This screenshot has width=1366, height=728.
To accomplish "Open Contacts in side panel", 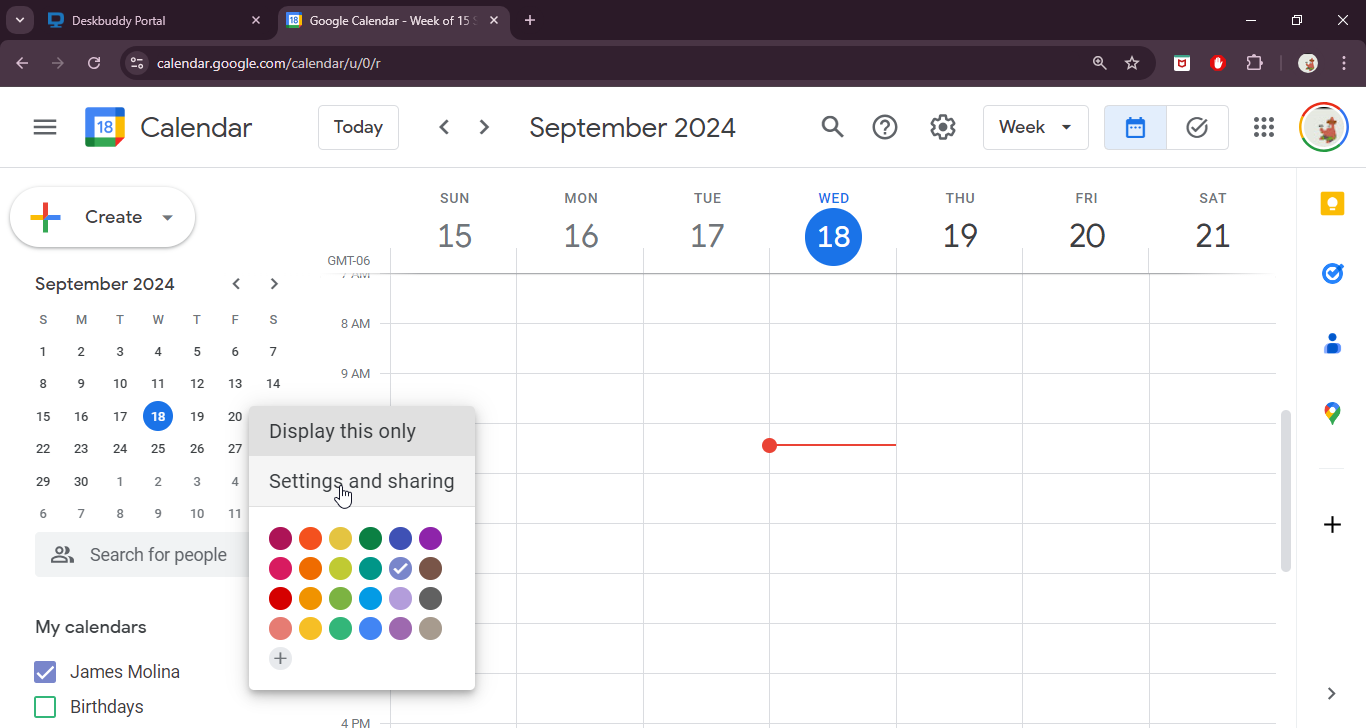I will tap(1332, 344).
